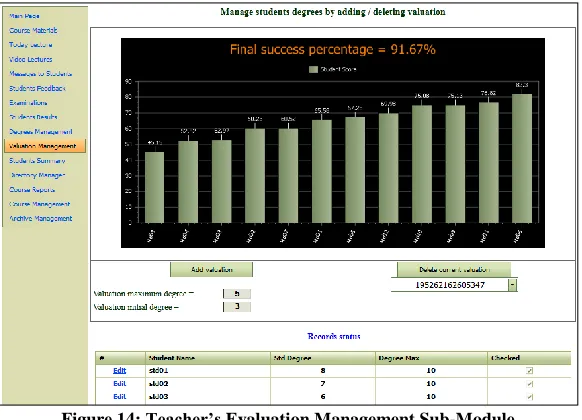Image resolution: width=582 pixels, height=420 pixels.
Task: Open Directory Manager in the sidebar
Action: pos(37,175)
